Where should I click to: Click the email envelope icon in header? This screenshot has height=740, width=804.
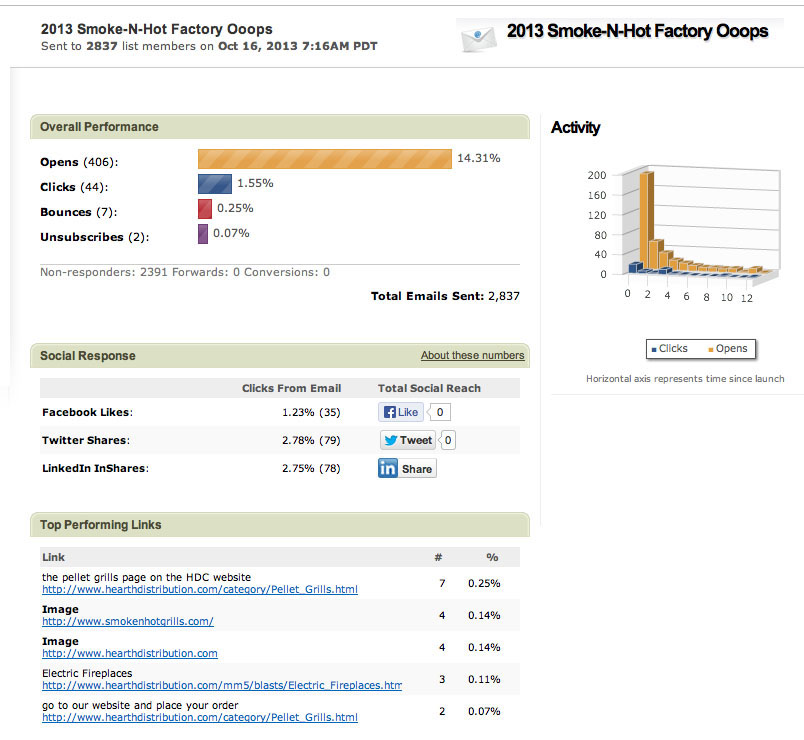click(478, 37)
